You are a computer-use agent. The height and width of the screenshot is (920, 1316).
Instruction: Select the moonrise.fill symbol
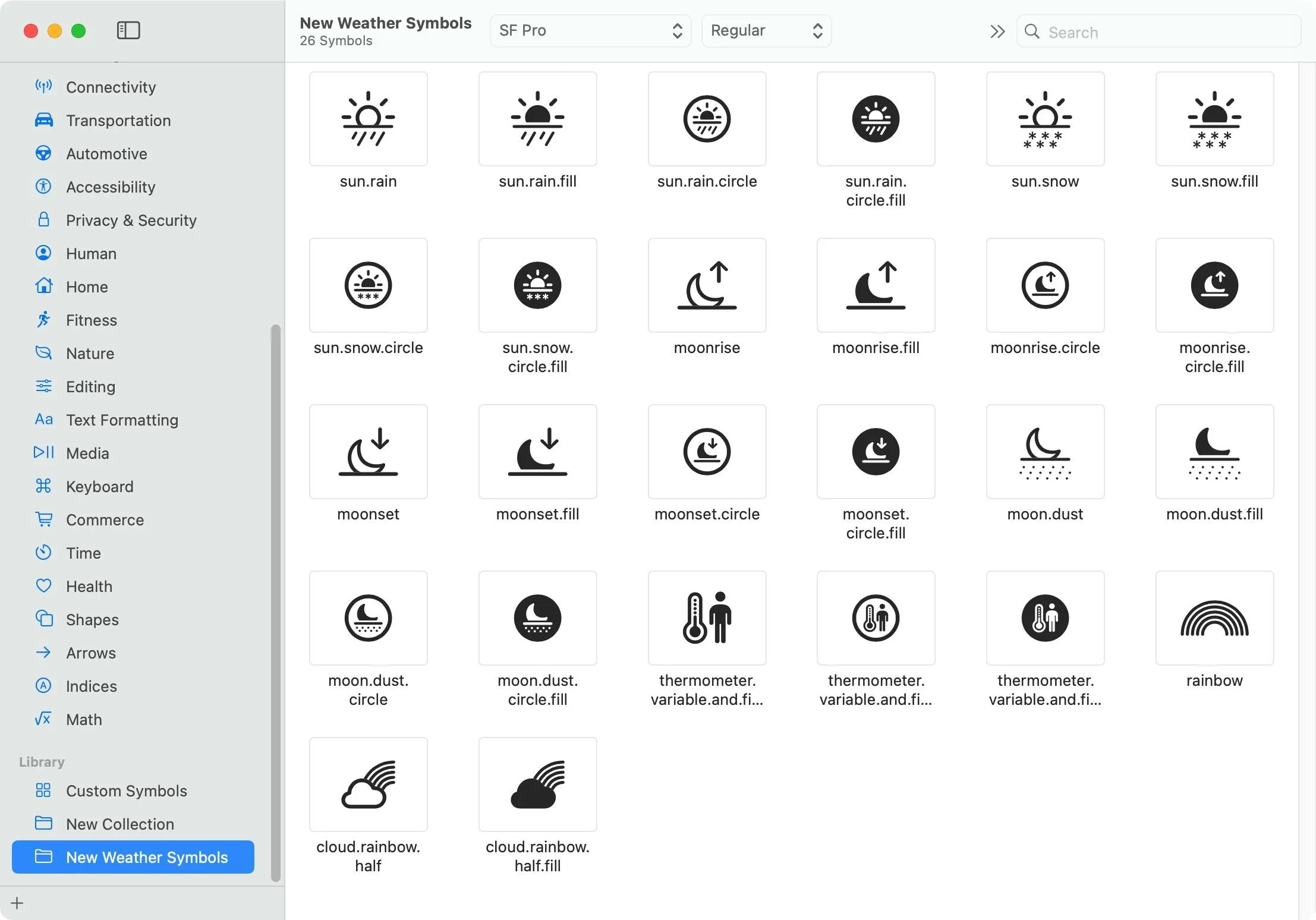(876, 285)
